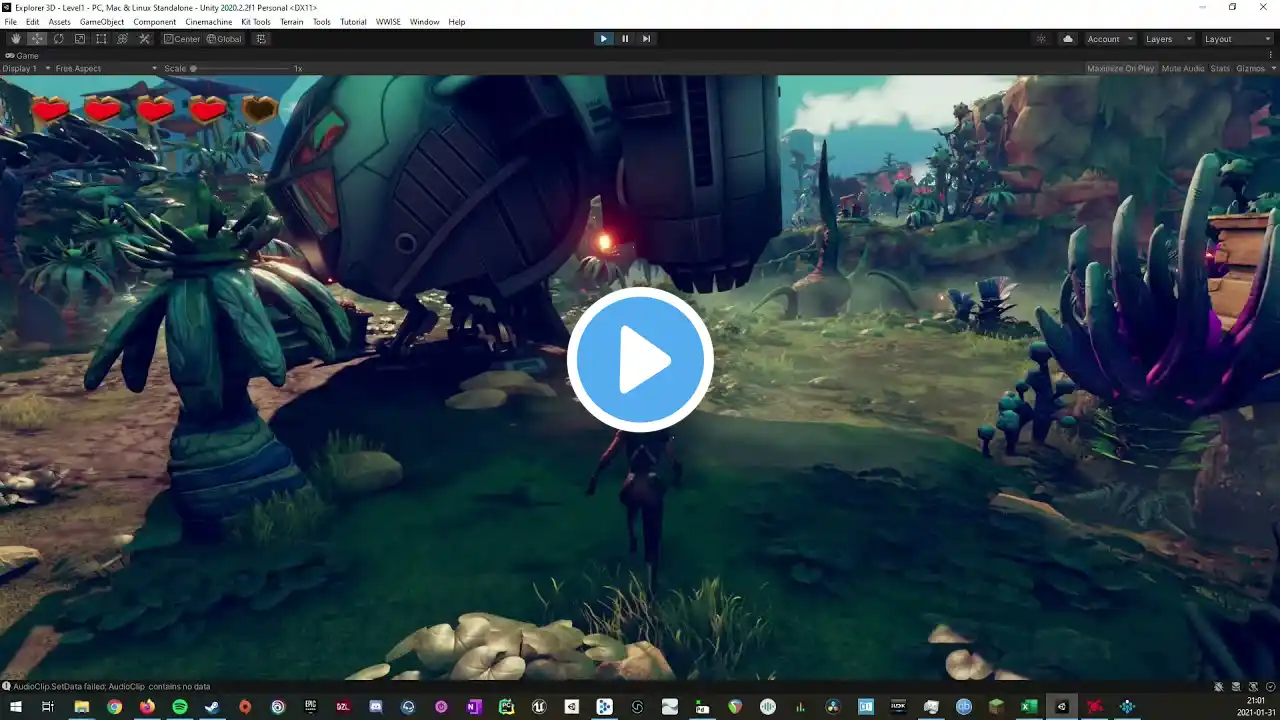Click the Game view Scale slider
The height and width of the screenshot is (720, 1280).
(240, 68)
